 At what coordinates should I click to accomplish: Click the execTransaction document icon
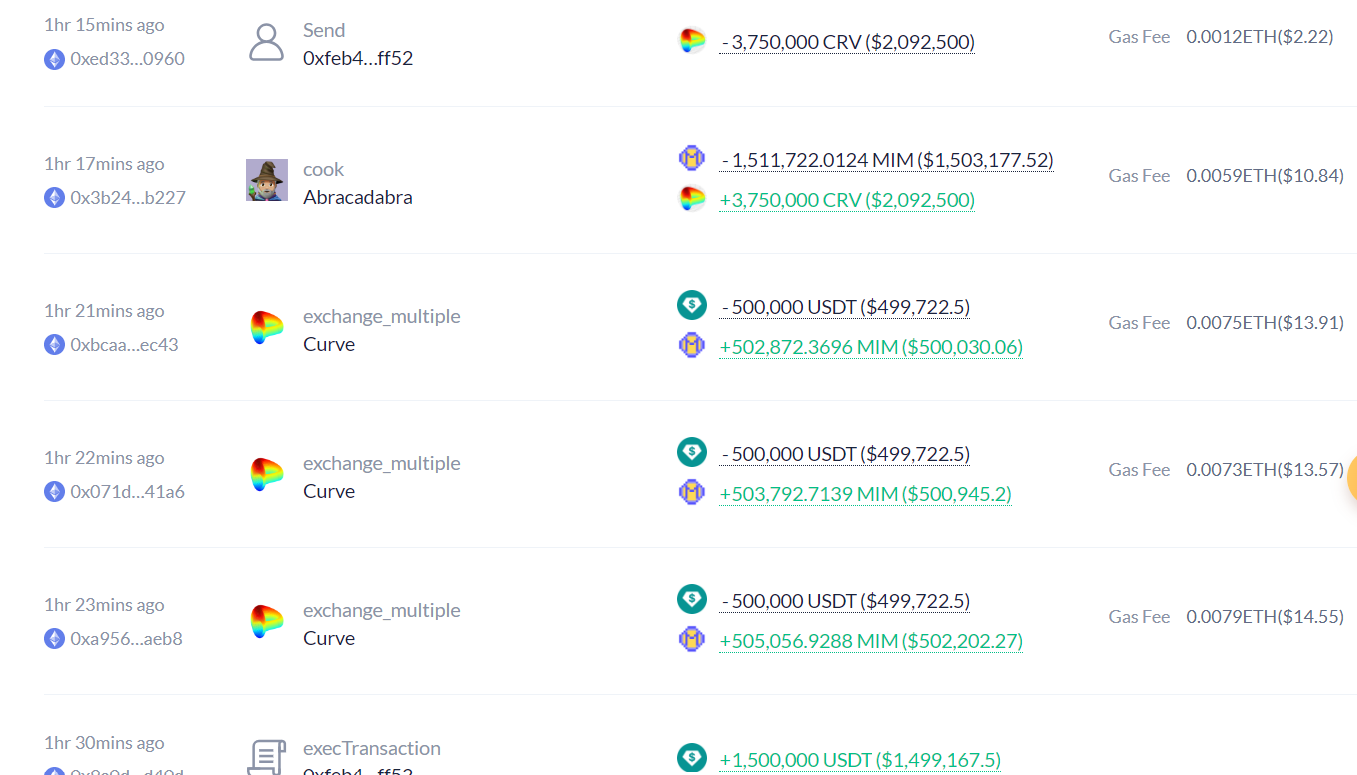[266, 757]
